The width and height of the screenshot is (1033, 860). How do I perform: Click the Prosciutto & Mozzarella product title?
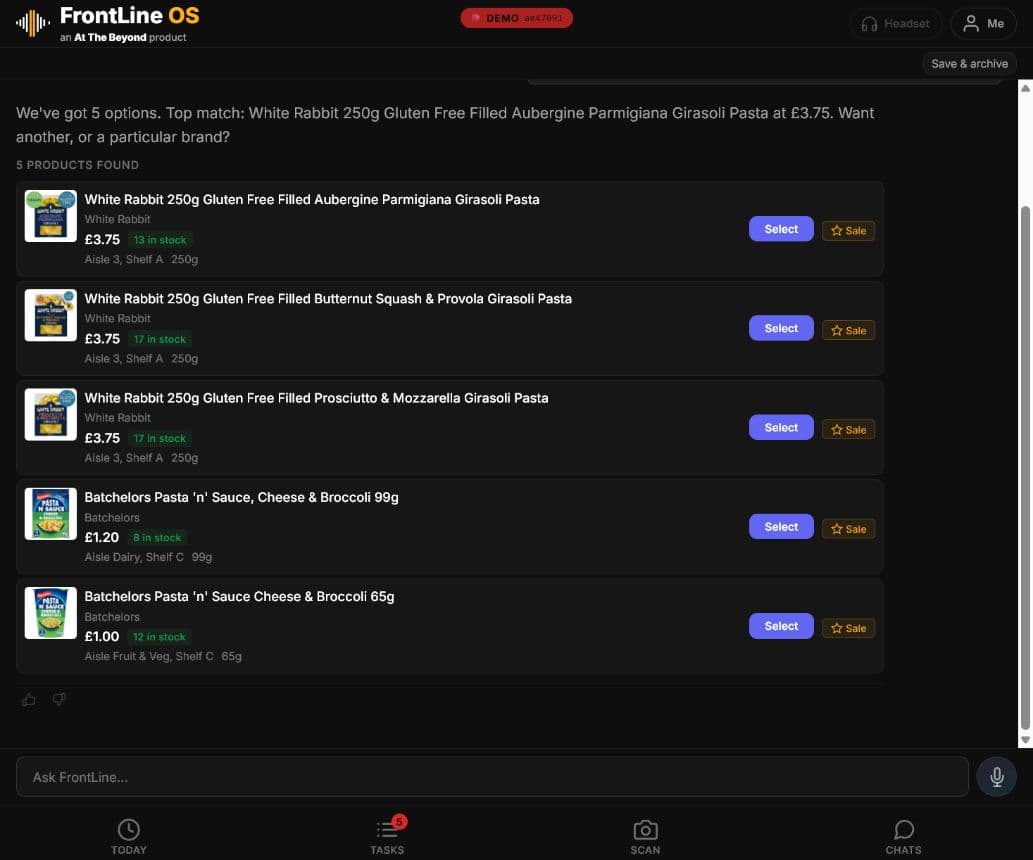pos(316,398)
